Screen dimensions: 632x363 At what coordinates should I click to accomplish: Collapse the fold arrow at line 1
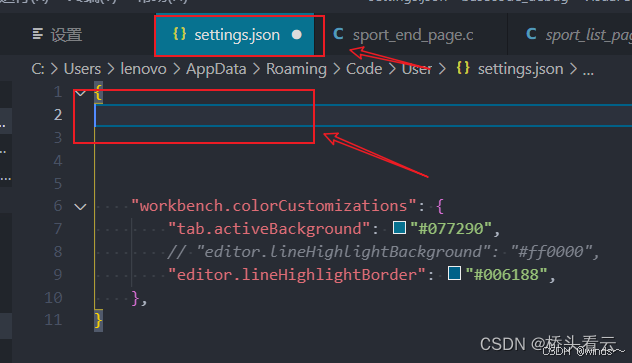(x=81, y=93)
